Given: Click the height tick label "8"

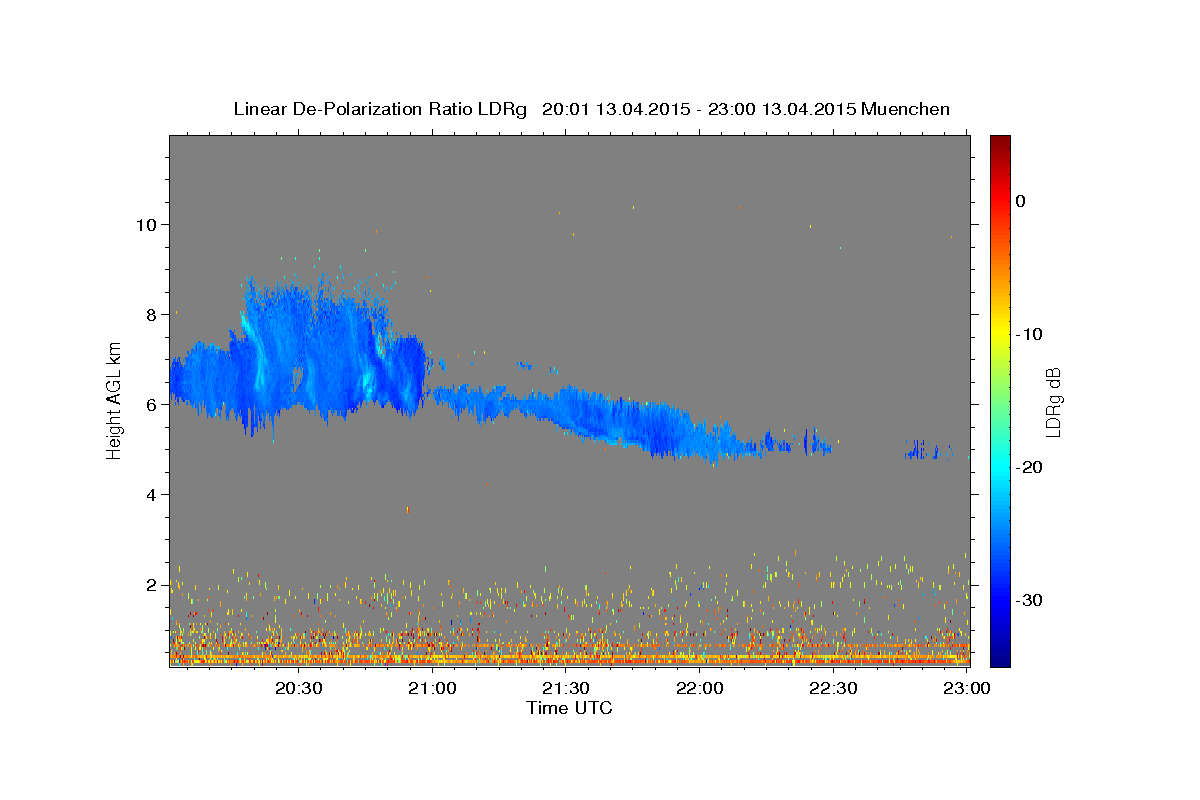Looking at the screenshot, I should coord(152,314).
